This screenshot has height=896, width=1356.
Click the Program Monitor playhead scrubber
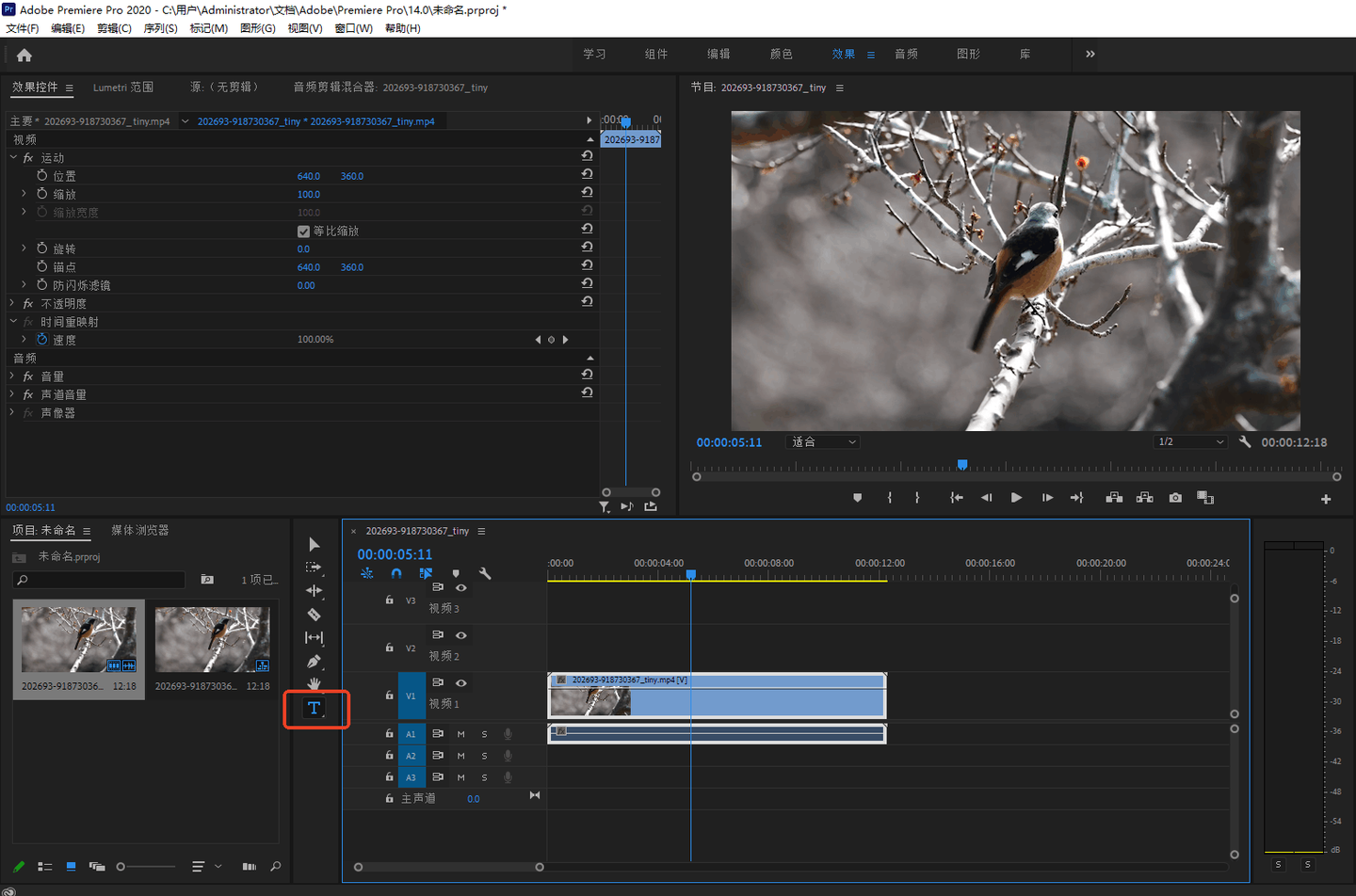click(x=962, y=465)
